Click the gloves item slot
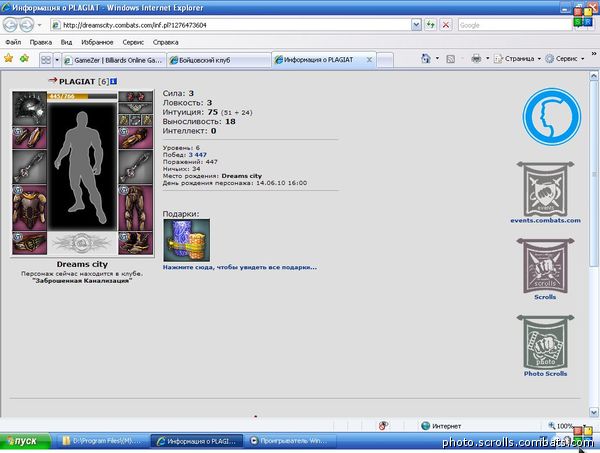The width and height of the screenshot is (600, 453). click(x=135, y=138)
